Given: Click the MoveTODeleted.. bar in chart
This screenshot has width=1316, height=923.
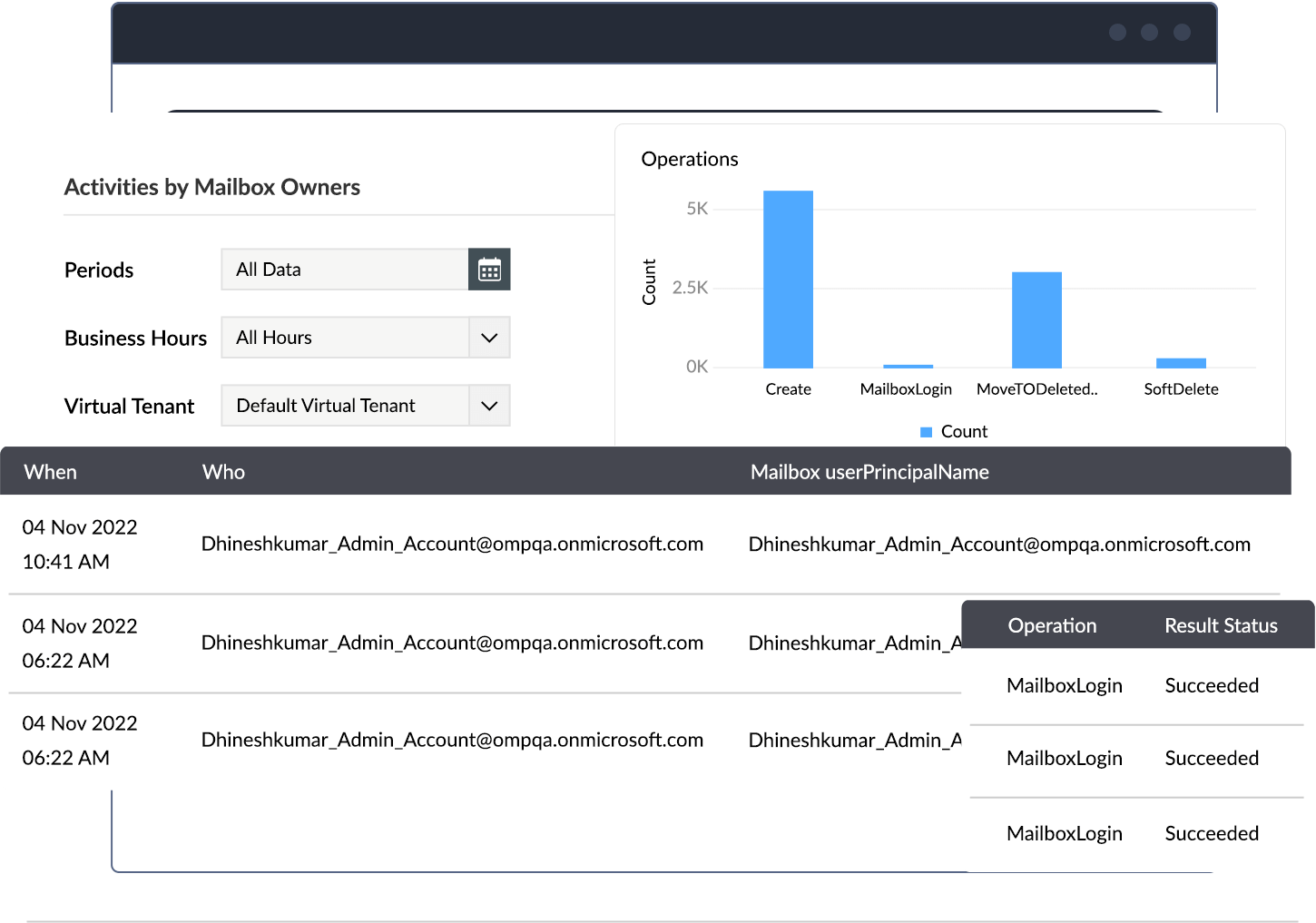Looking at the screenshot, I should [x=1036, y=320].
